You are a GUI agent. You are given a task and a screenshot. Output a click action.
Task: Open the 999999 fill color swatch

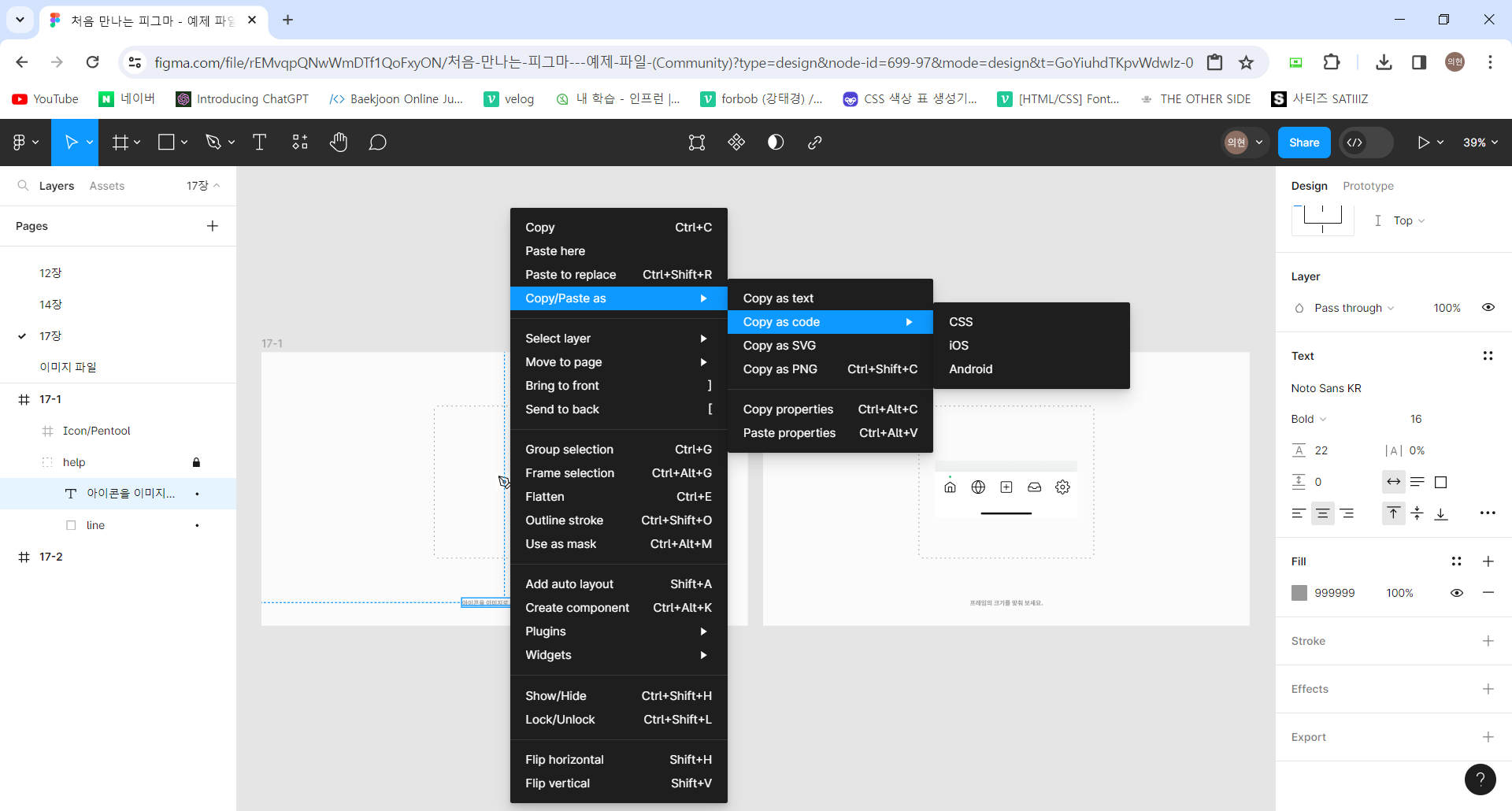coord(1299,593)
